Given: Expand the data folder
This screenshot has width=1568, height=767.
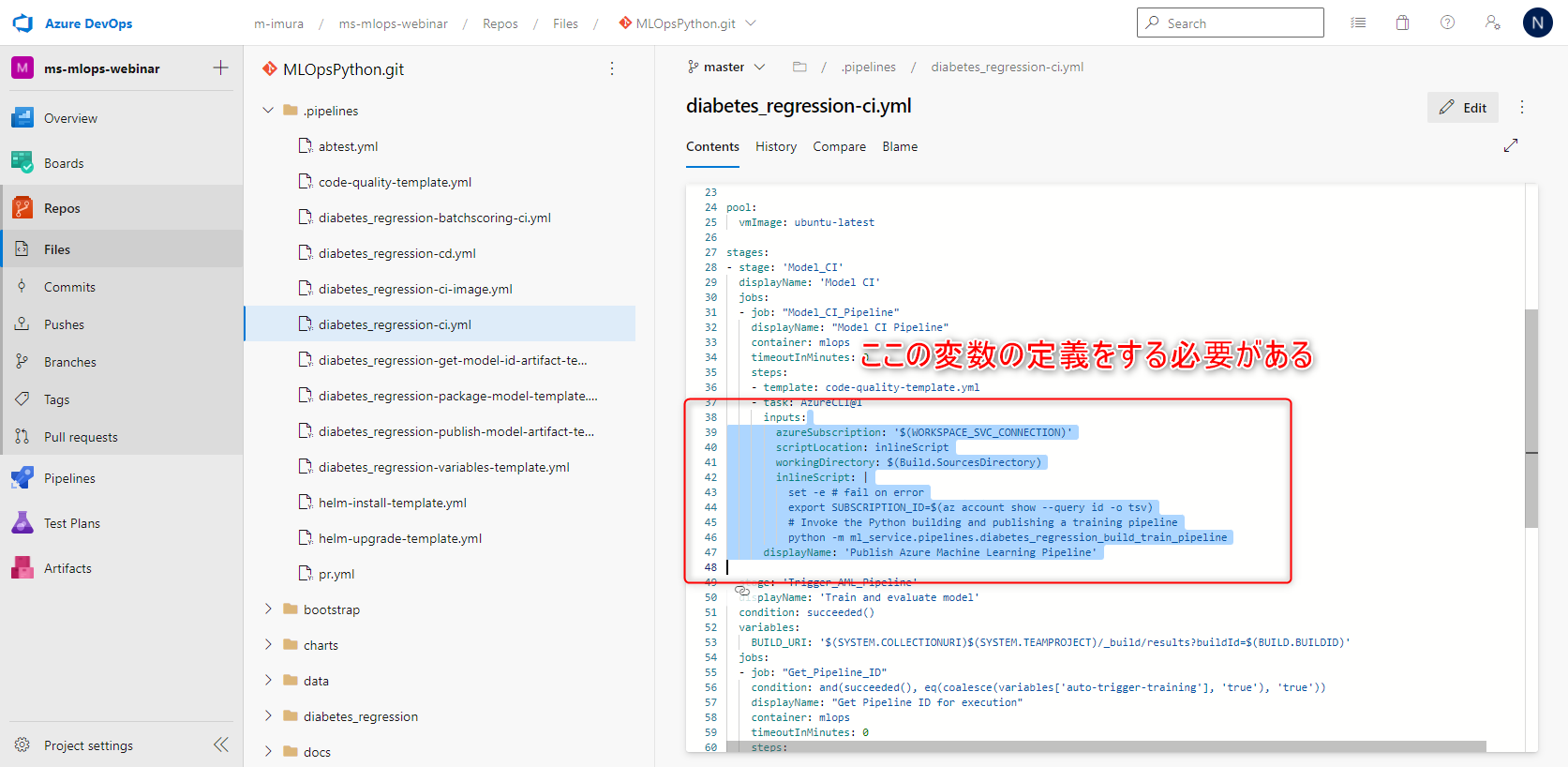Looking at the screenshot, I should pyautogui.click(x=268, y=681).
